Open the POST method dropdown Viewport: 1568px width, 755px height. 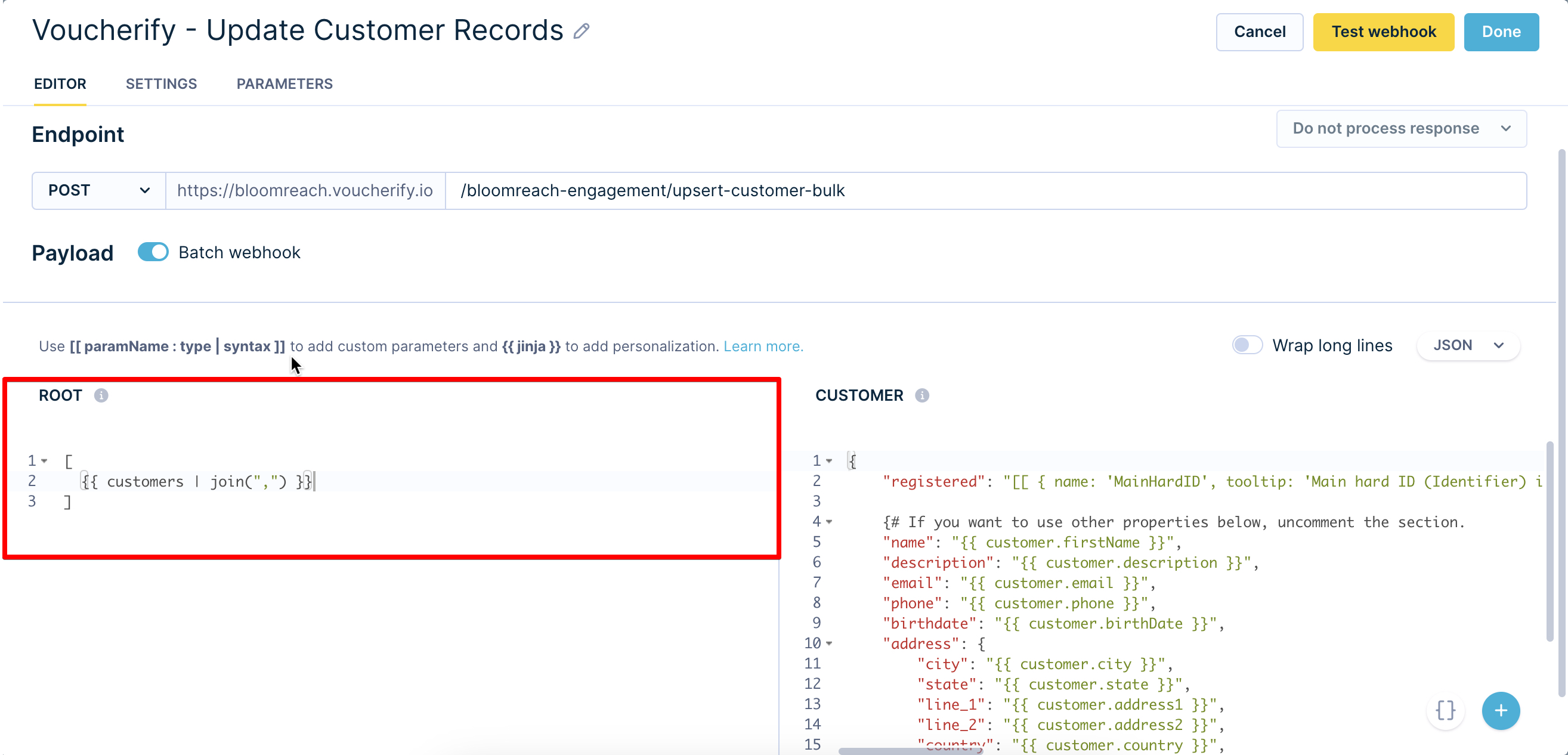(98, 191)
